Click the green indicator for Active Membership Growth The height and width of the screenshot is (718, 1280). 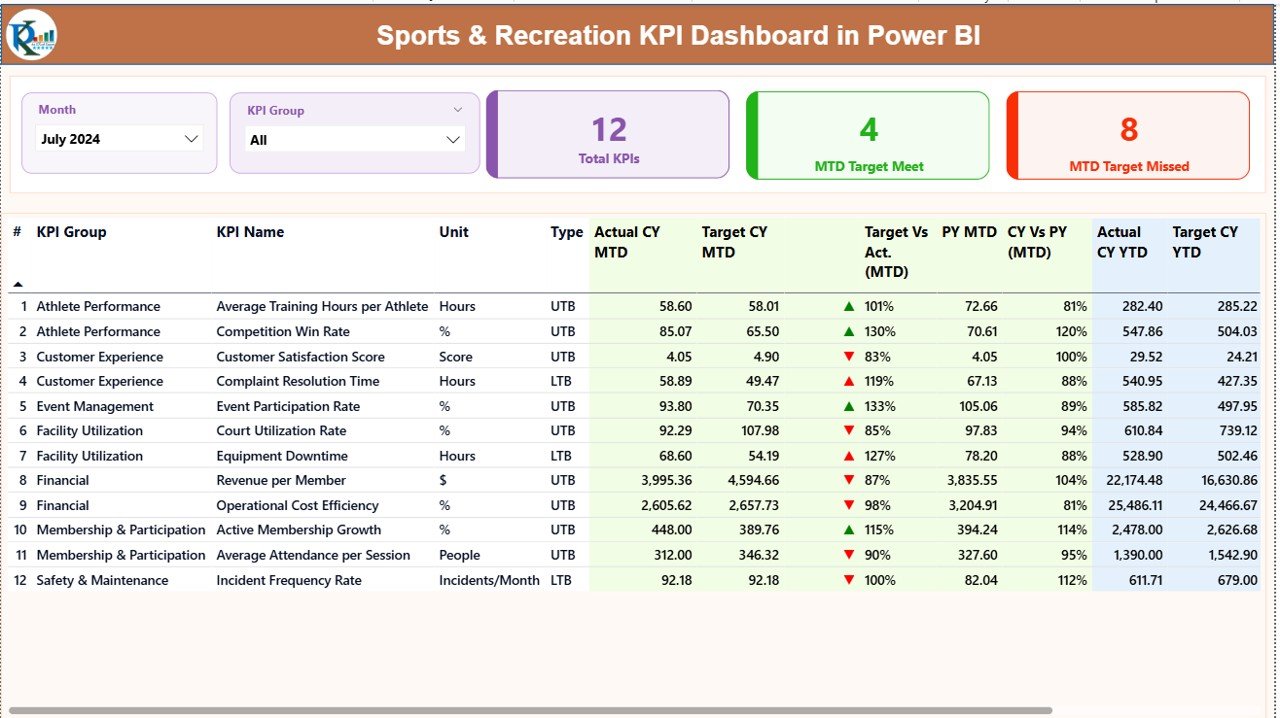point(848,529)
